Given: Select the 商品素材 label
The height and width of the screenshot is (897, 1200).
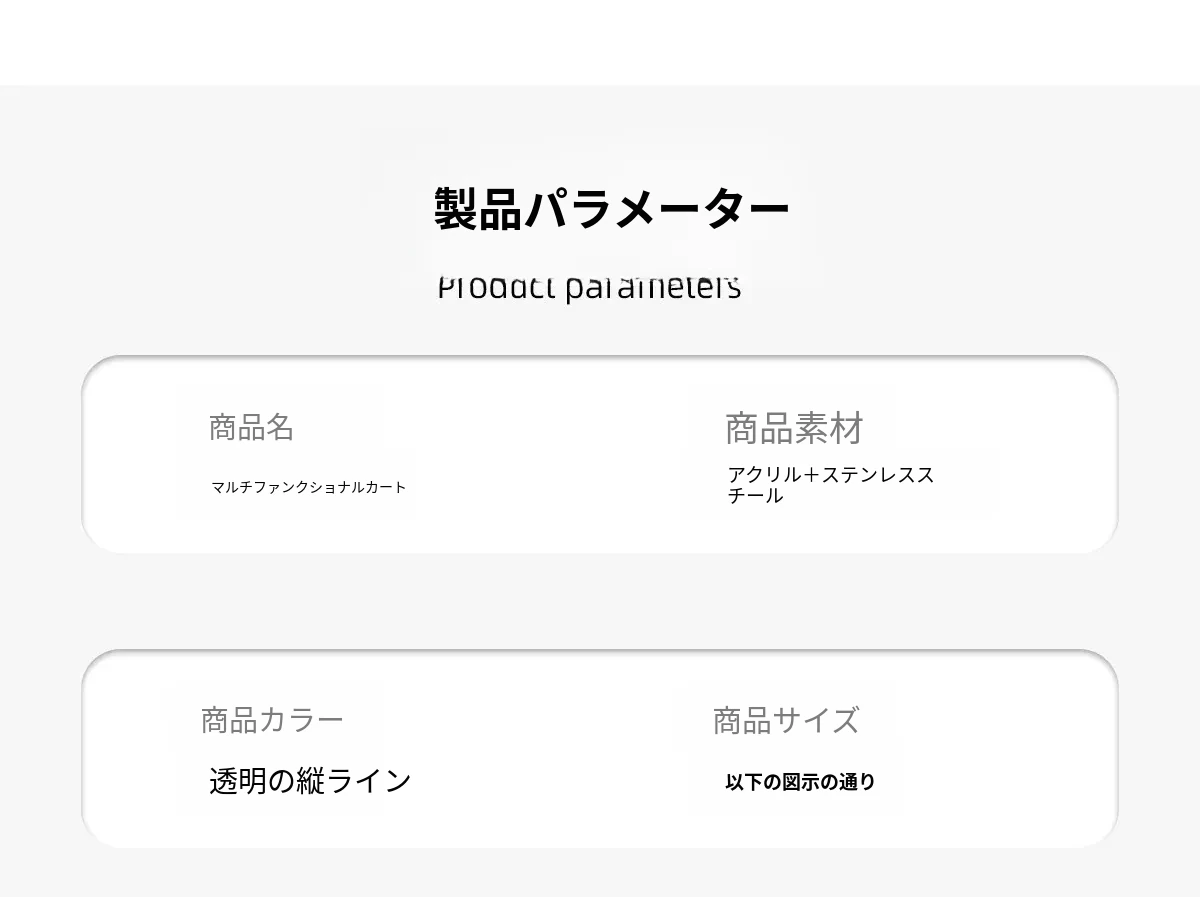Looking at the screenshot, I should click(793, 428).
